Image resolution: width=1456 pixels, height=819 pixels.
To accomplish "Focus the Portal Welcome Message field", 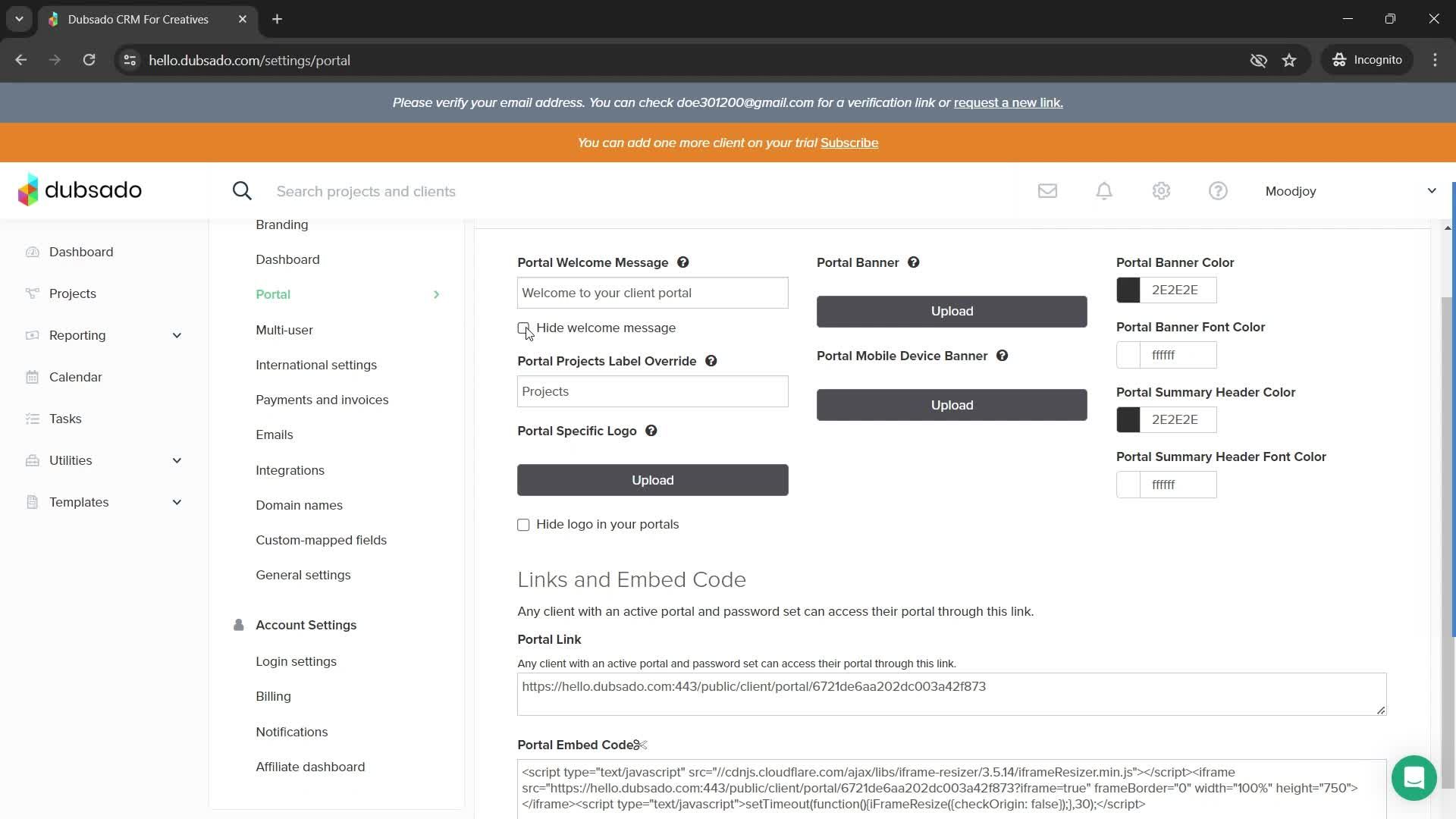I will [x=653, y=293].
